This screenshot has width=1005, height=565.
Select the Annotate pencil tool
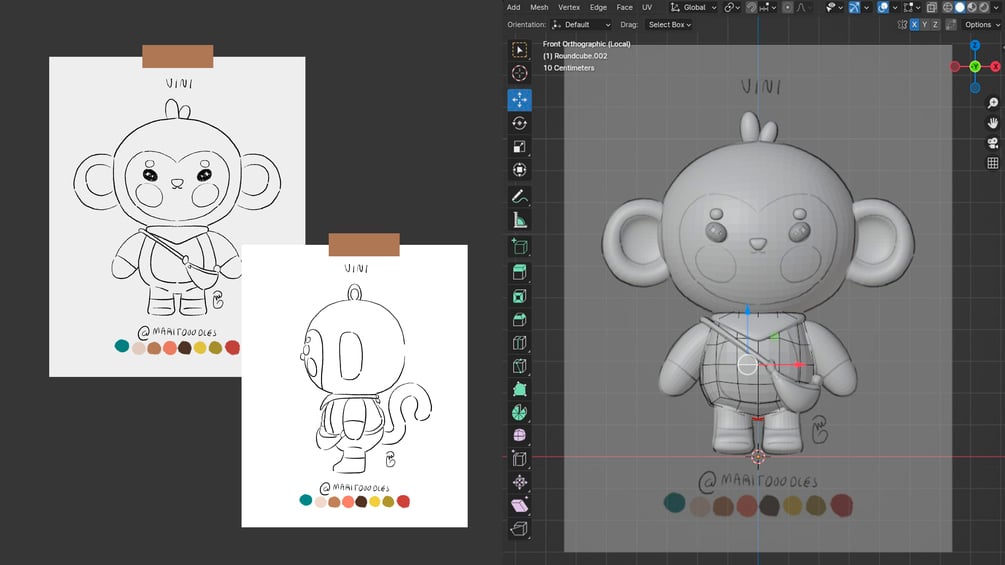[519, 196]
